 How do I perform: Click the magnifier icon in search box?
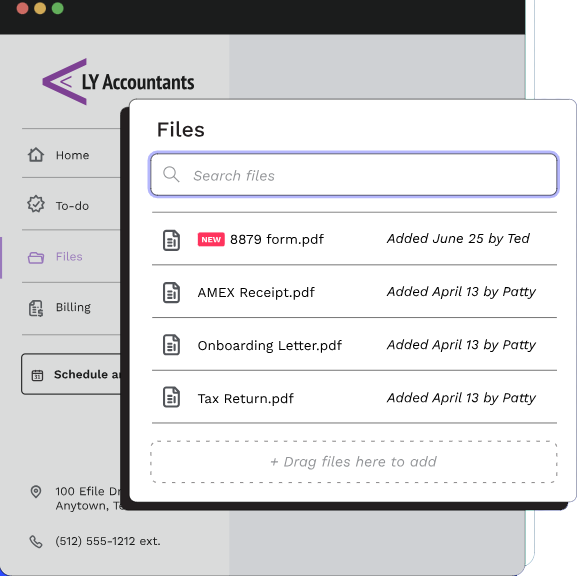pyautogui.click(x=171, y=174)
